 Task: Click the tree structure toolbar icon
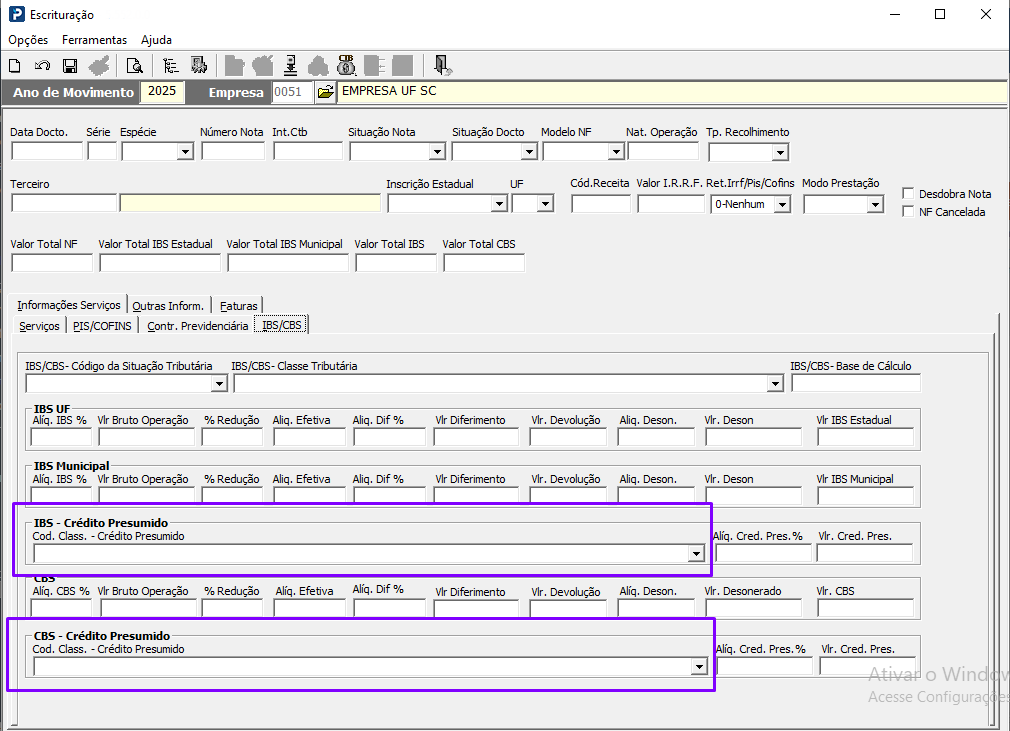click(170, 66)
